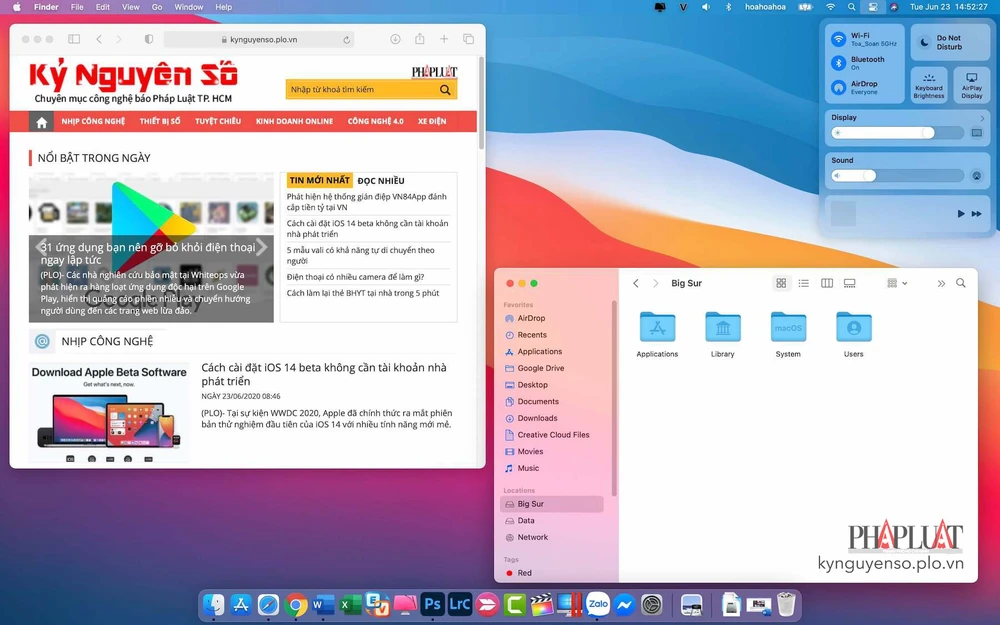Open the System folder in Big Sur

tap(788, 330)
